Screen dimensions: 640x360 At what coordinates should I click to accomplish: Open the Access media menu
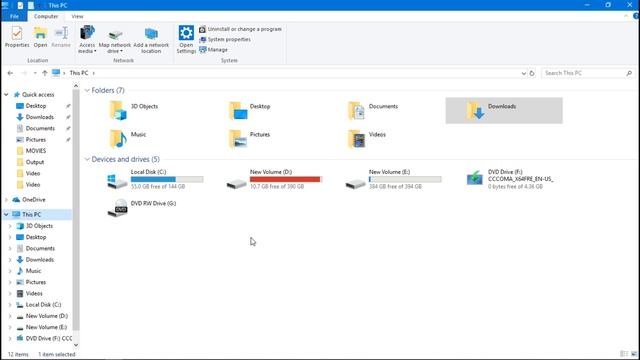[87, 39]
